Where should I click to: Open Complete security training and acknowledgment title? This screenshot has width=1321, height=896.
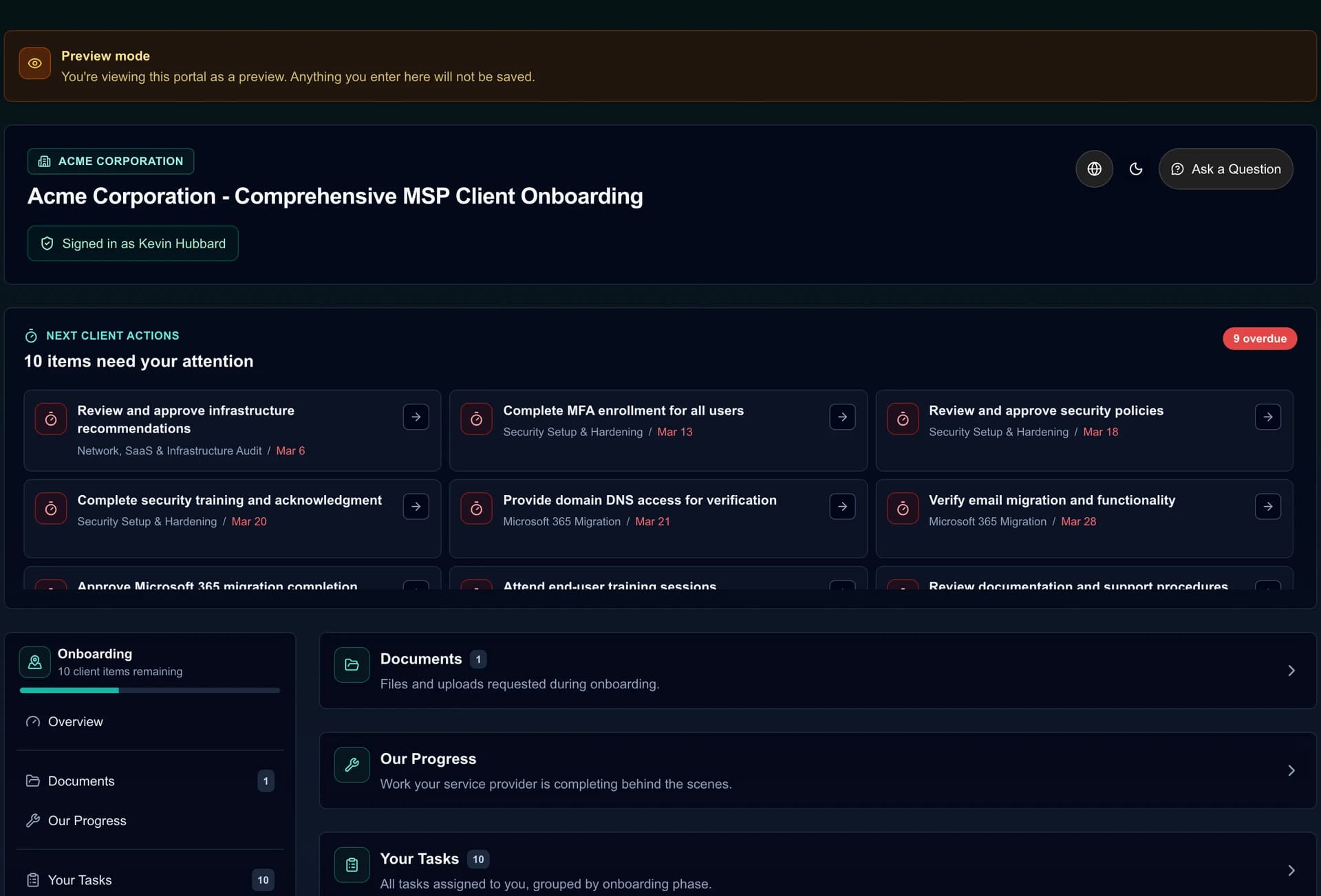[229, 500]
